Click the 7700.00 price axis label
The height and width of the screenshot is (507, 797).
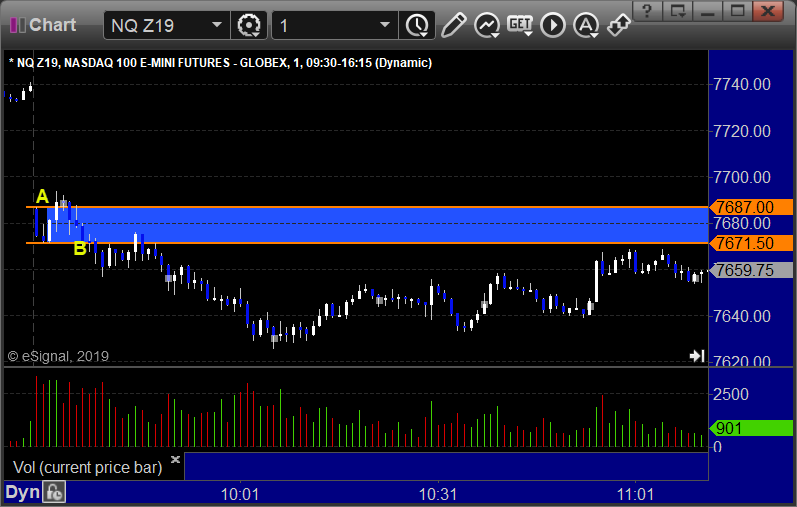742,177
